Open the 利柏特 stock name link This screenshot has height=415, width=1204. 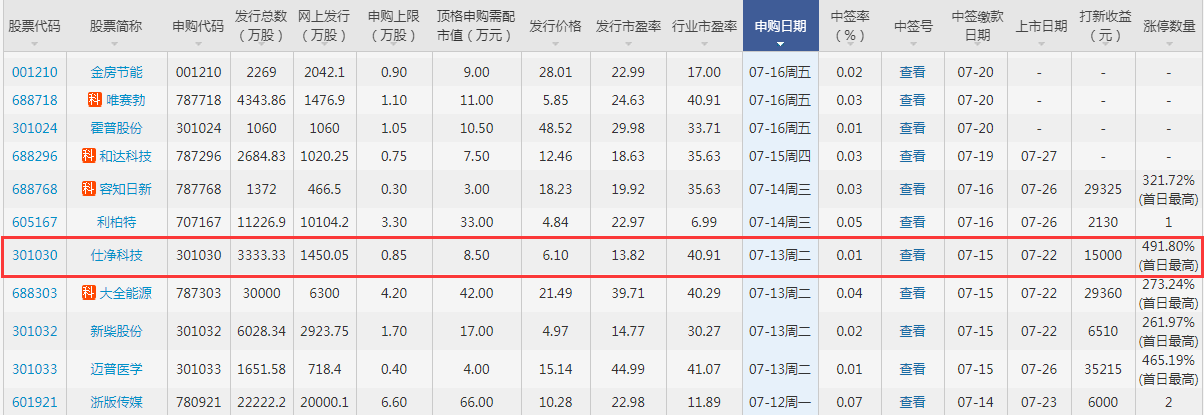coord(116,222)
